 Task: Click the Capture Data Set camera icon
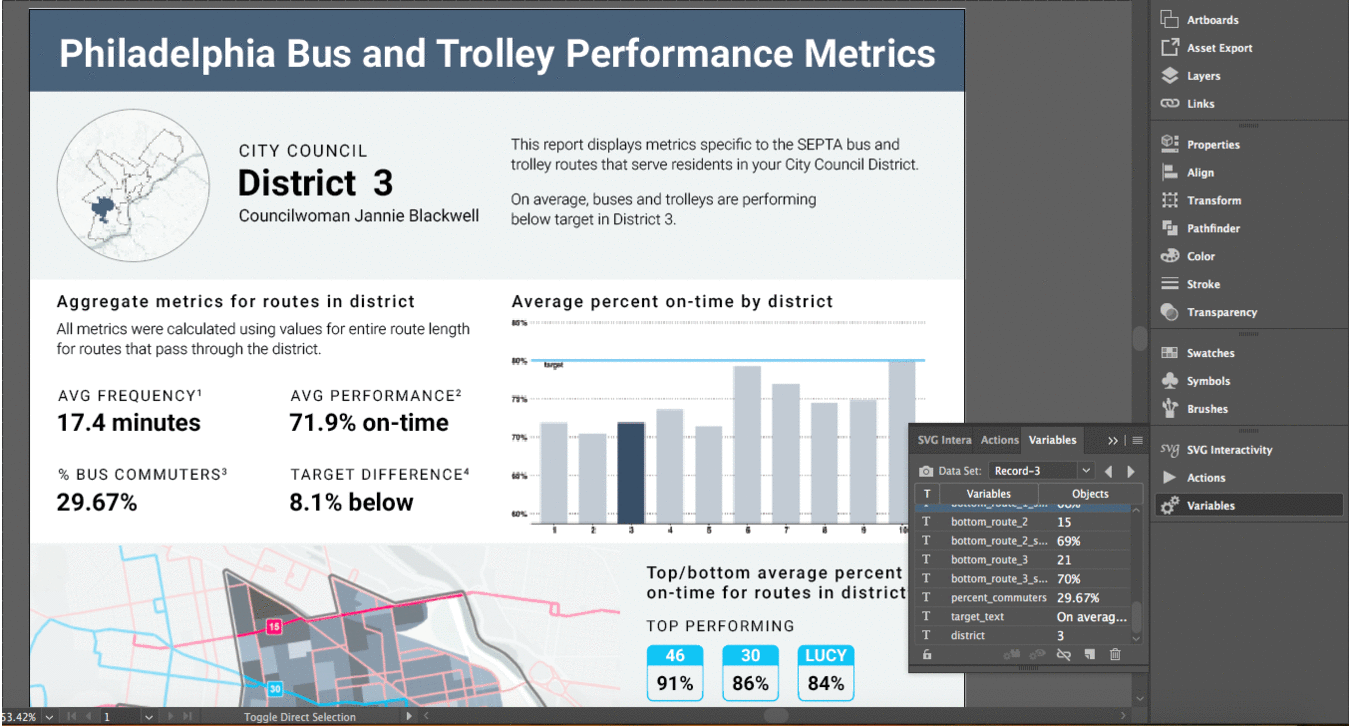(x=926, y=471)
